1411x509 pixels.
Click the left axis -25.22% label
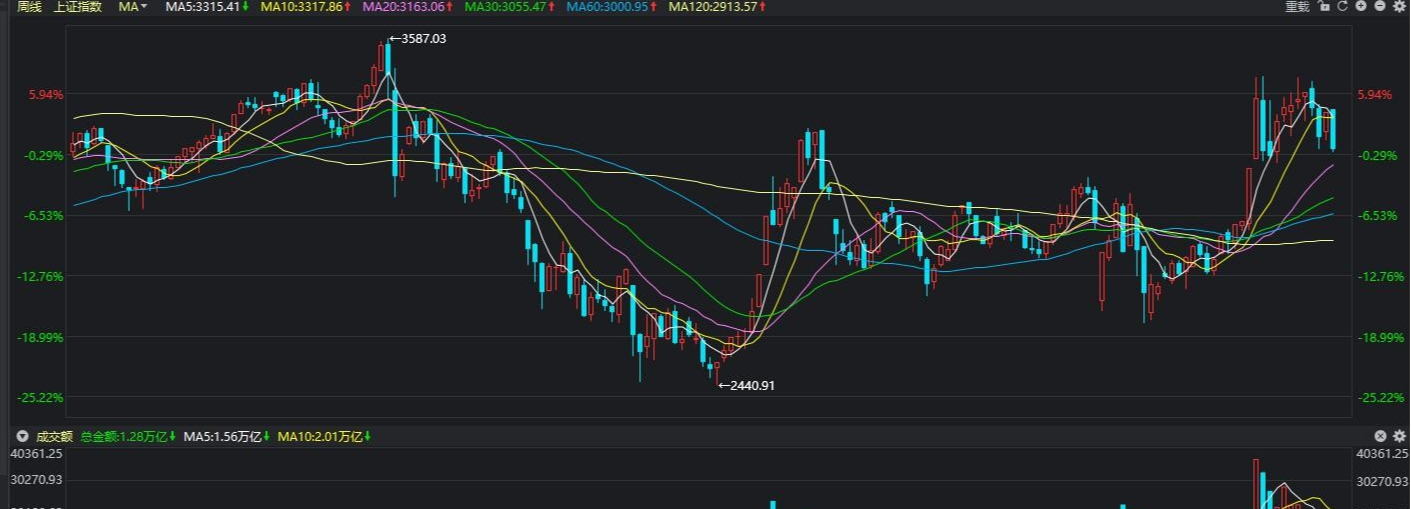(x=41, y=398)
